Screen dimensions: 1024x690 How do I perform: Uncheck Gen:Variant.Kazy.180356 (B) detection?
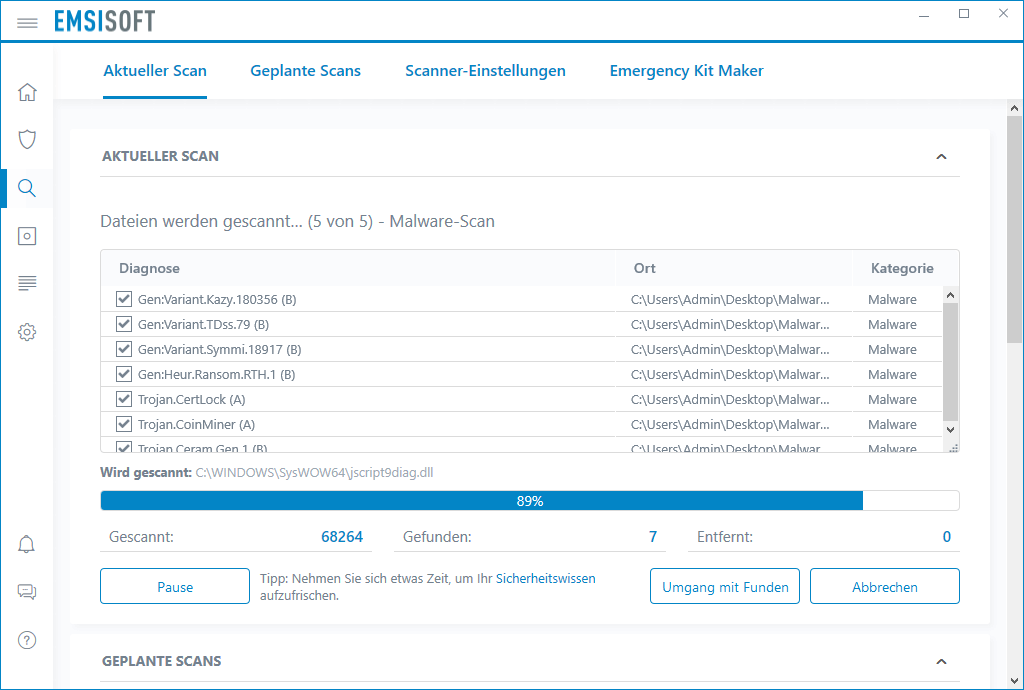[x=123, y=299]
